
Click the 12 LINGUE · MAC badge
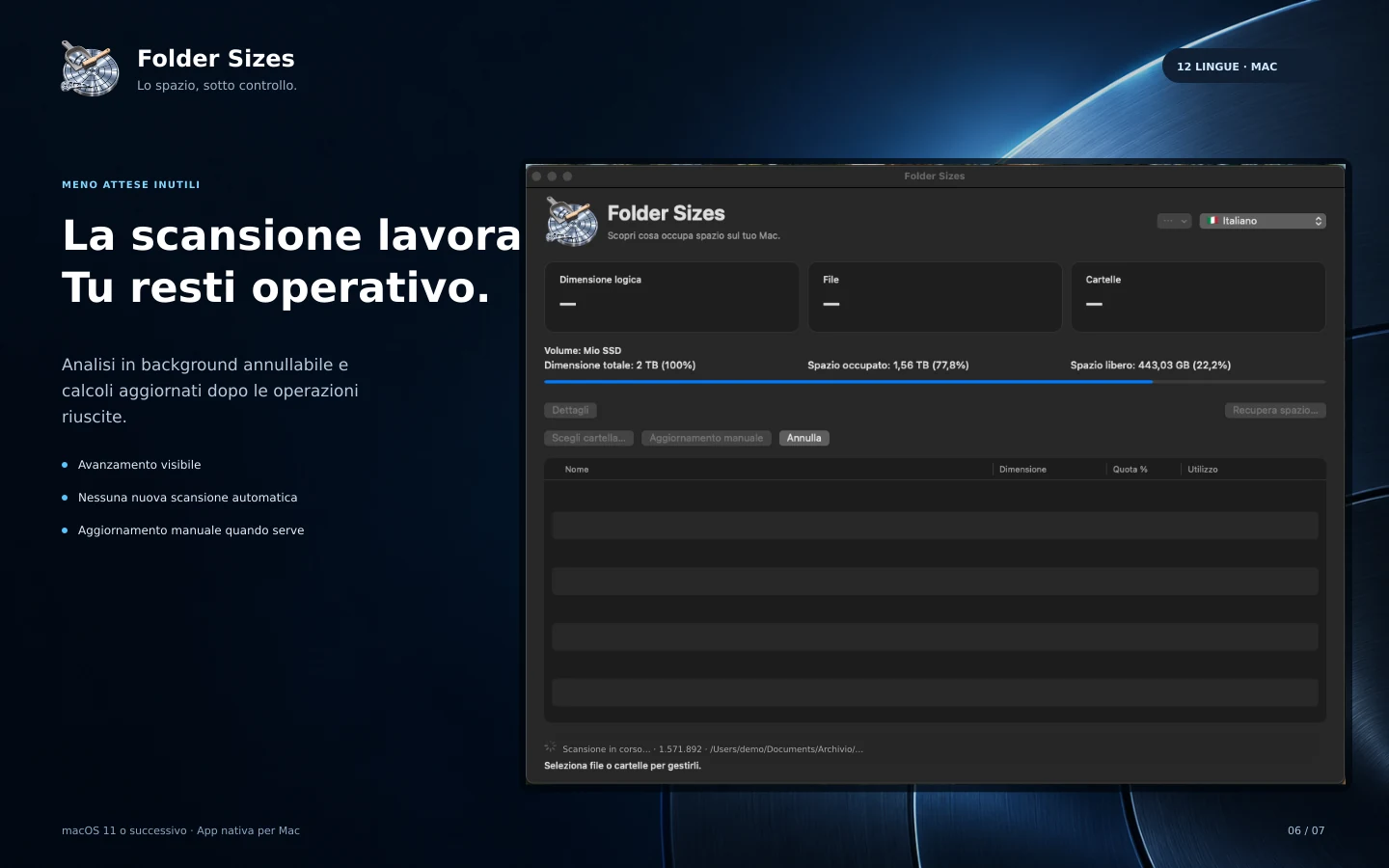click(1227, 67)
